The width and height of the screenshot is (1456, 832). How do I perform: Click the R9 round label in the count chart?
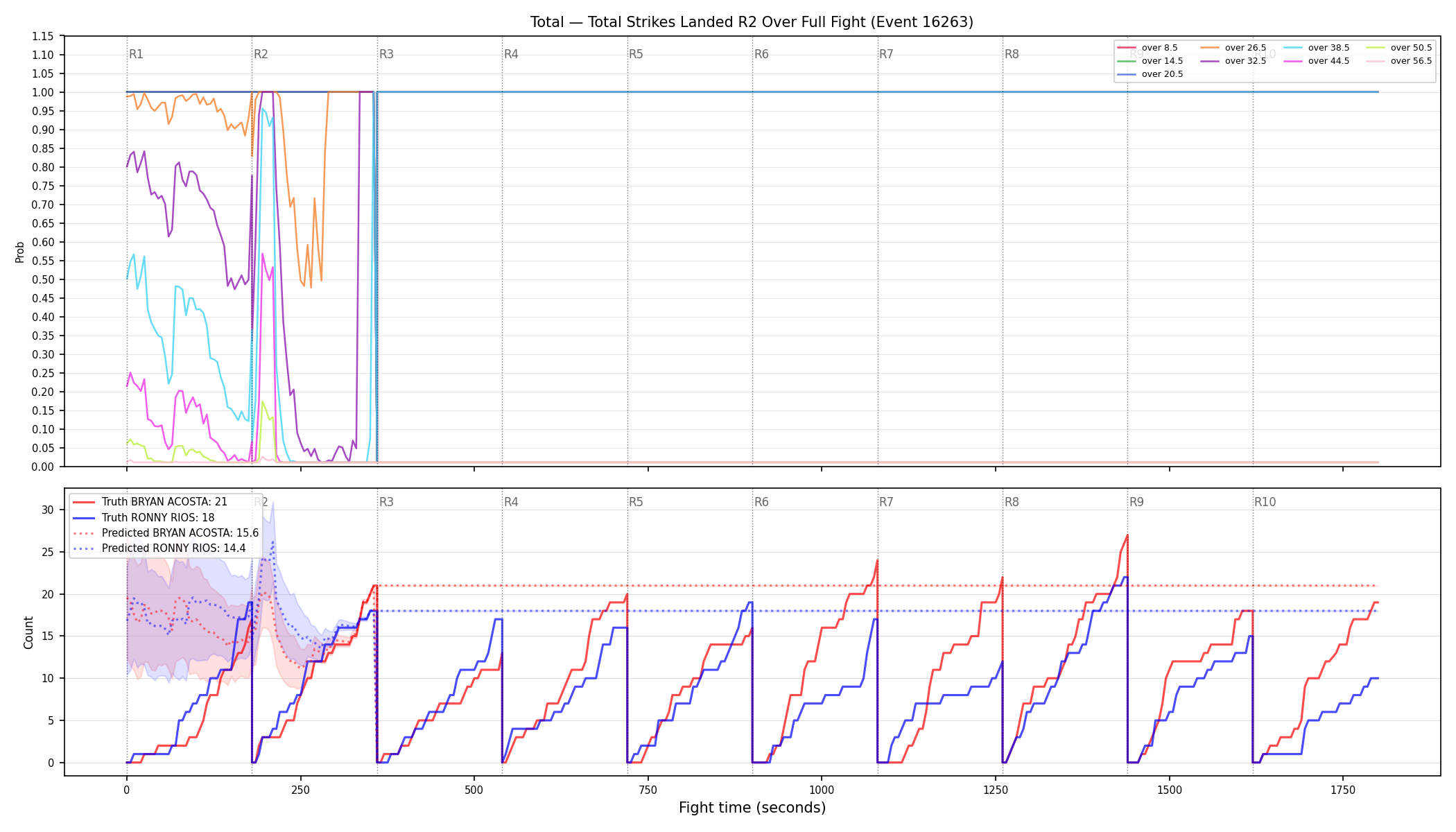pyautogui.click(x=1136, y=502)
